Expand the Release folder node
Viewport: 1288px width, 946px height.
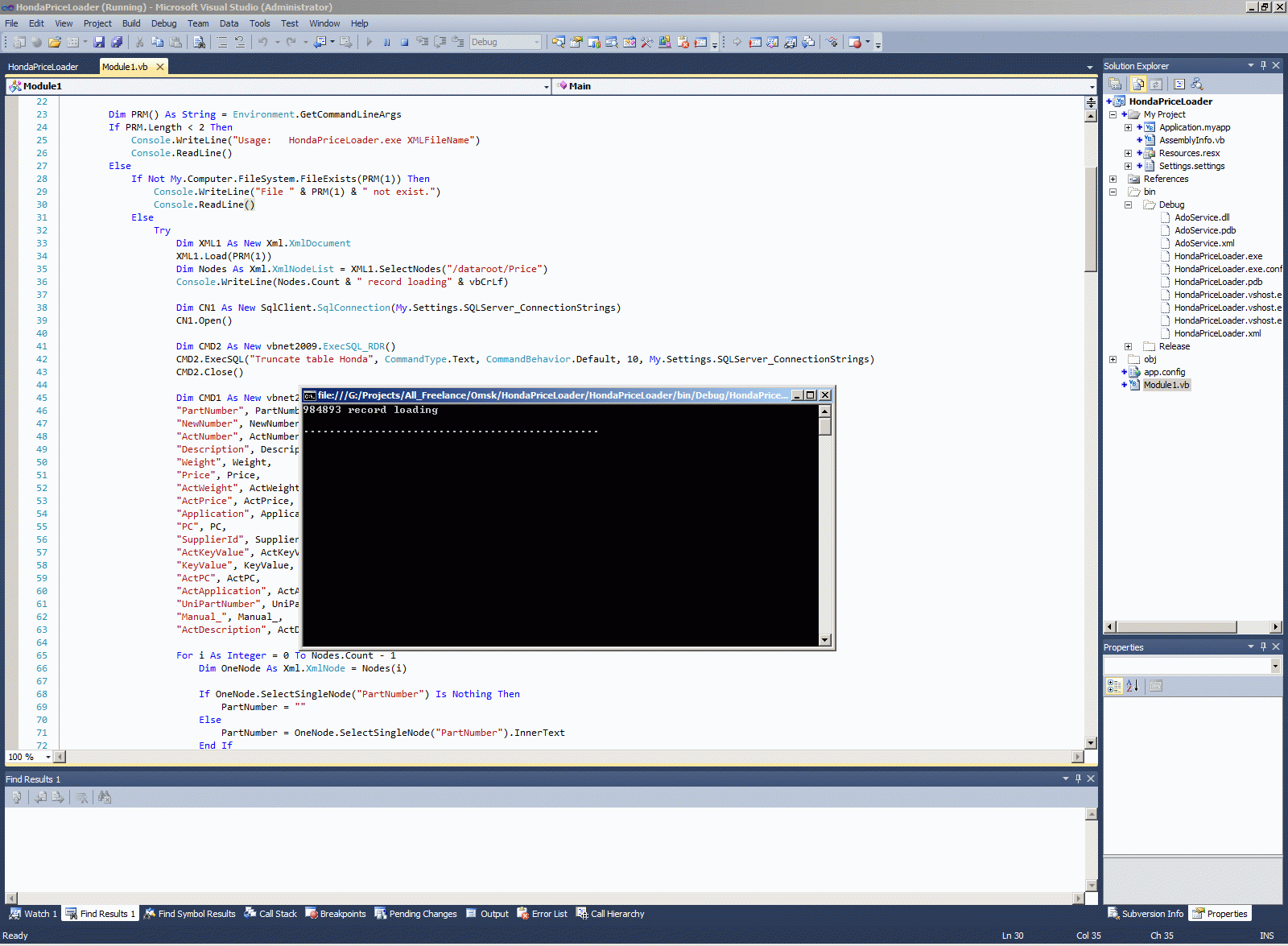coord(1129,346)
